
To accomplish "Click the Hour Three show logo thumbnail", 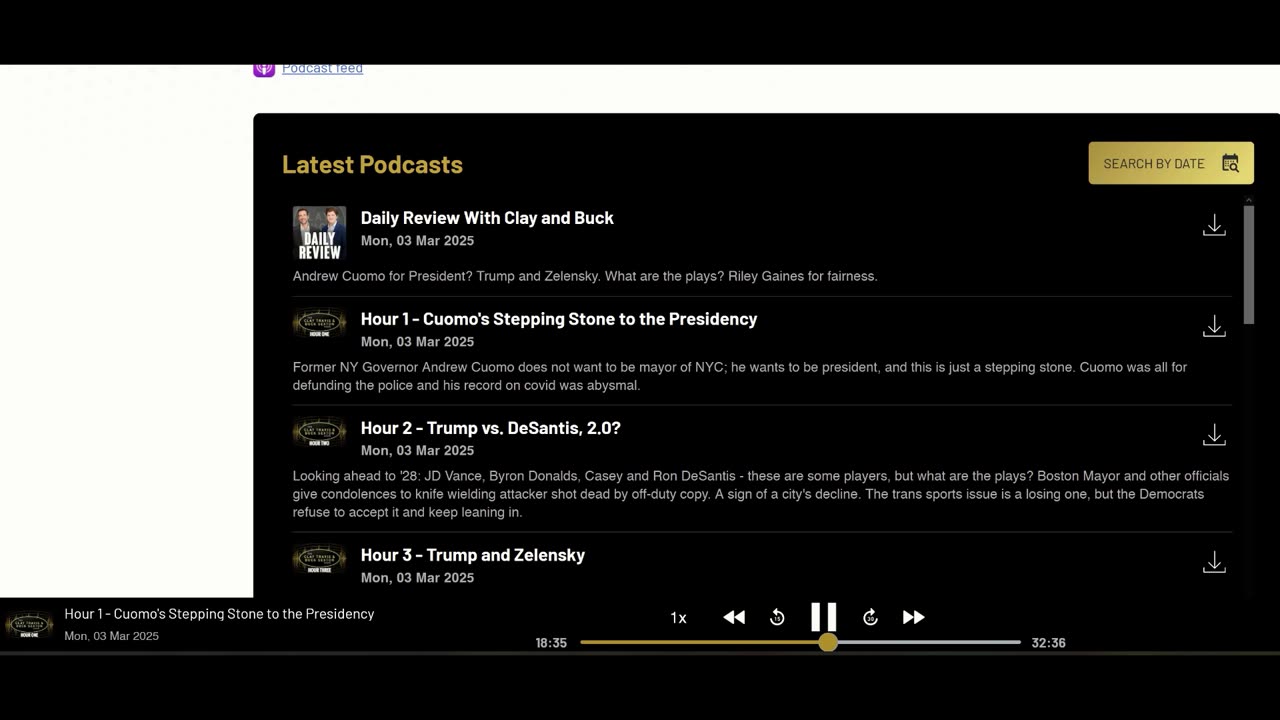I will (319, 560).
